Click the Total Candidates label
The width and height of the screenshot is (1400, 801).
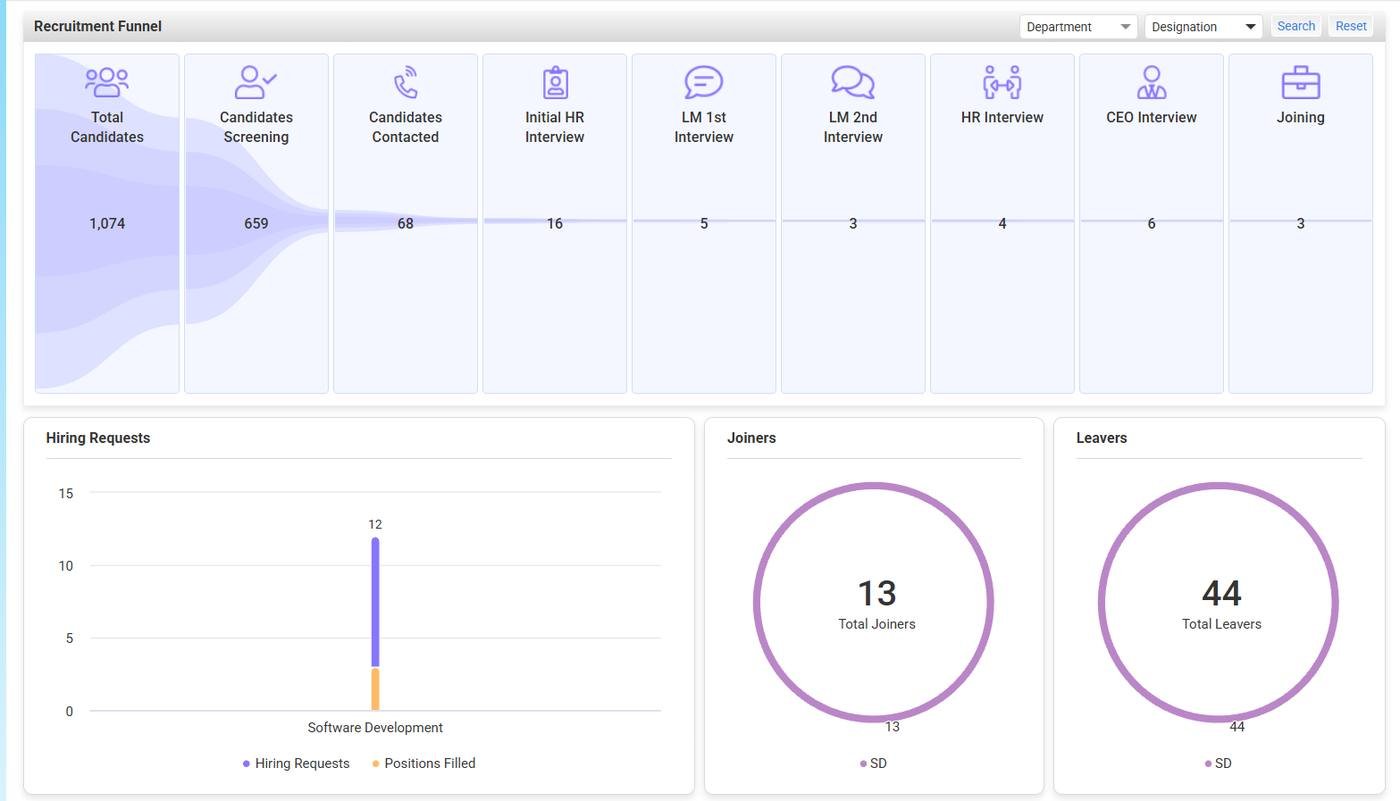(107, 127)
